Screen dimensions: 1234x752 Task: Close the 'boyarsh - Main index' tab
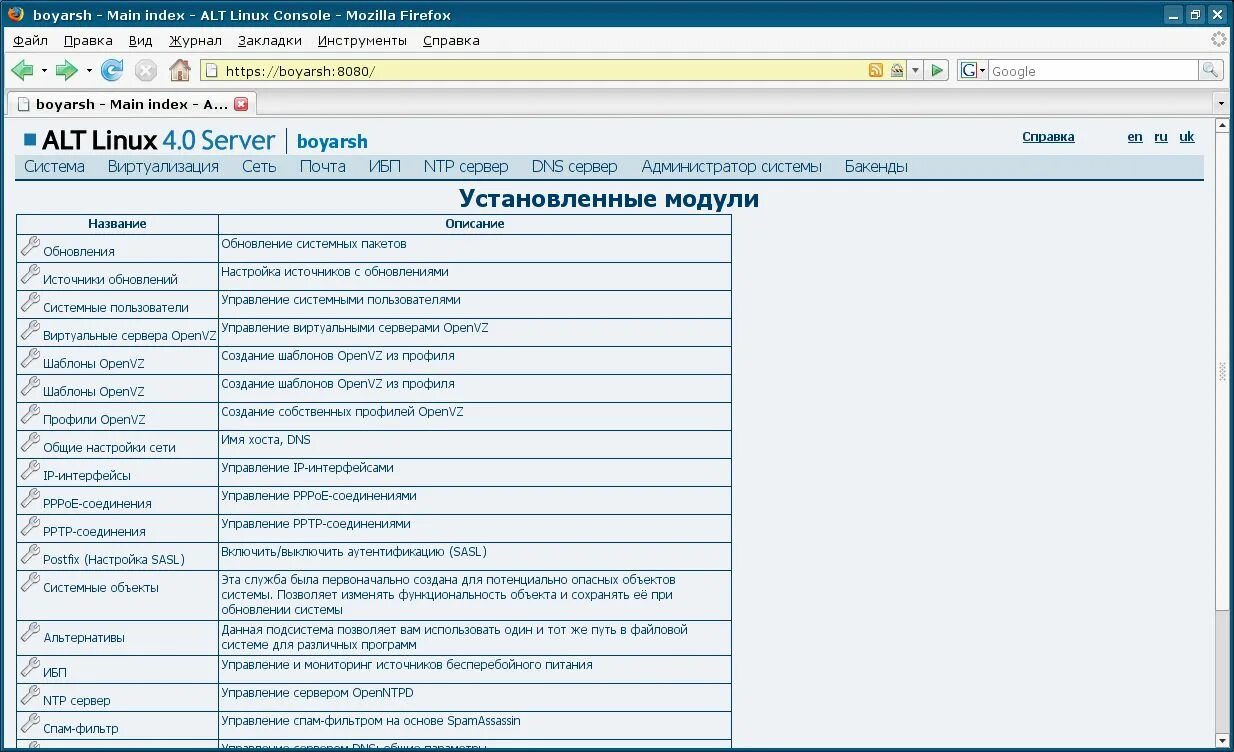coord(241,104)
